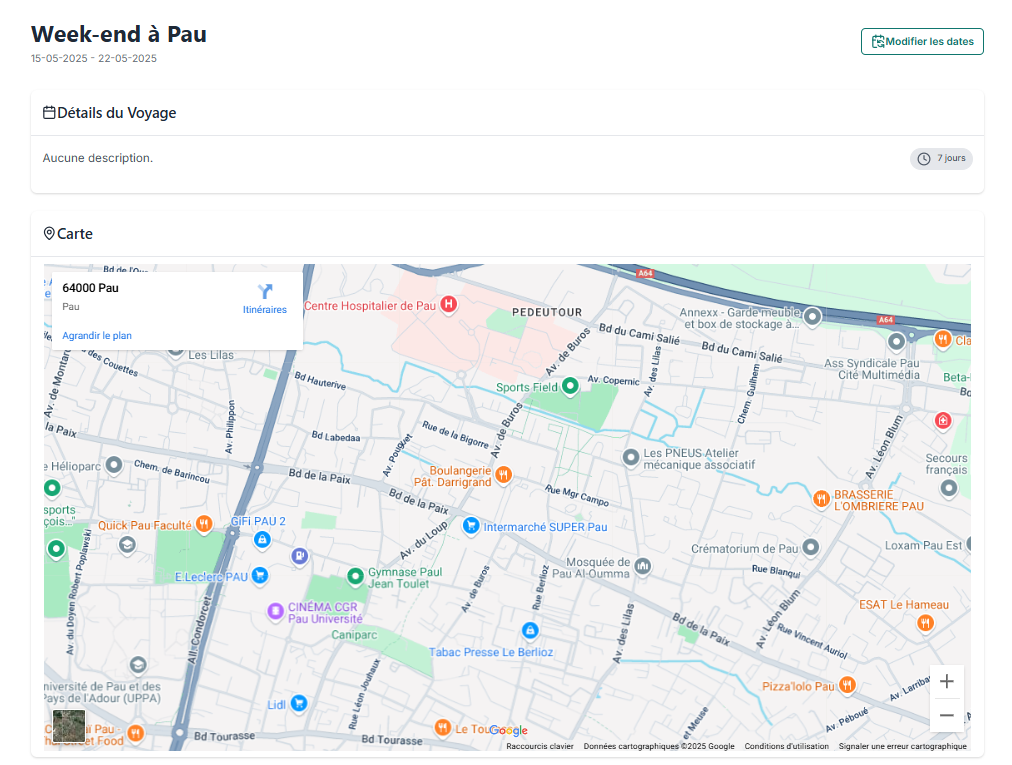Select the Sports Field green marker
The height and width of the screenshot is (765, 1012).
click(569, 385)
